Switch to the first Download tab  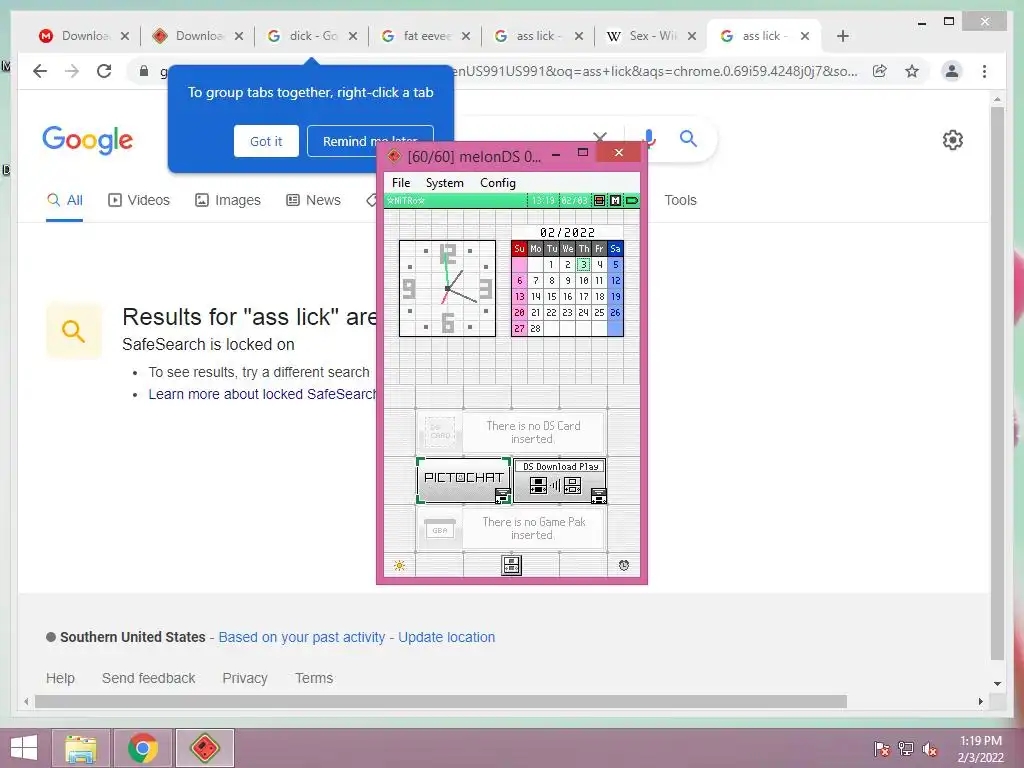click(84, 36)
